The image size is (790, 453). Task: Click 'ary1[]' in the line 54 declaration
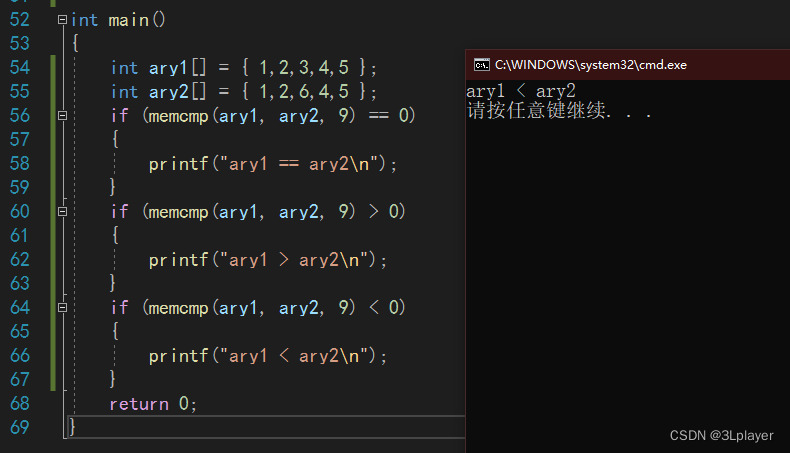177,68
